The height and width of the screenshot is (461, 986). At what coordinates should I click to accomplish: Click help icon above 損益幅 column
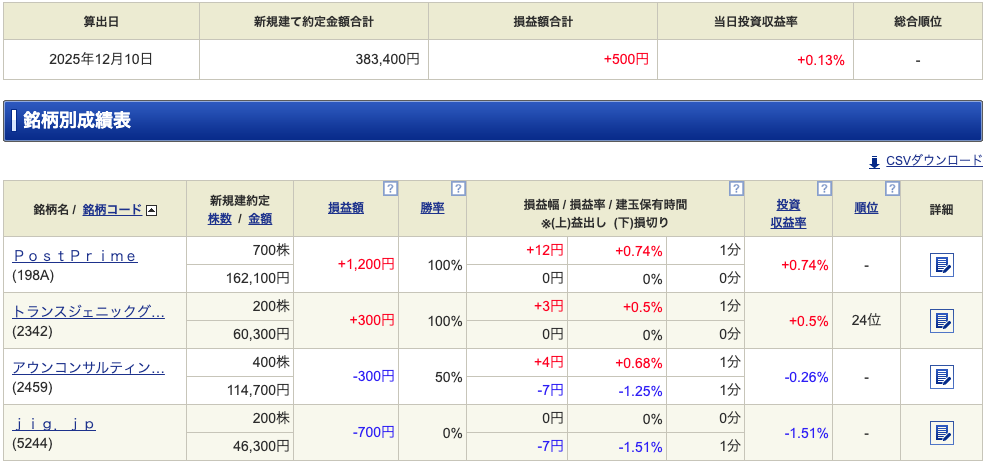[x=736, y=188]
